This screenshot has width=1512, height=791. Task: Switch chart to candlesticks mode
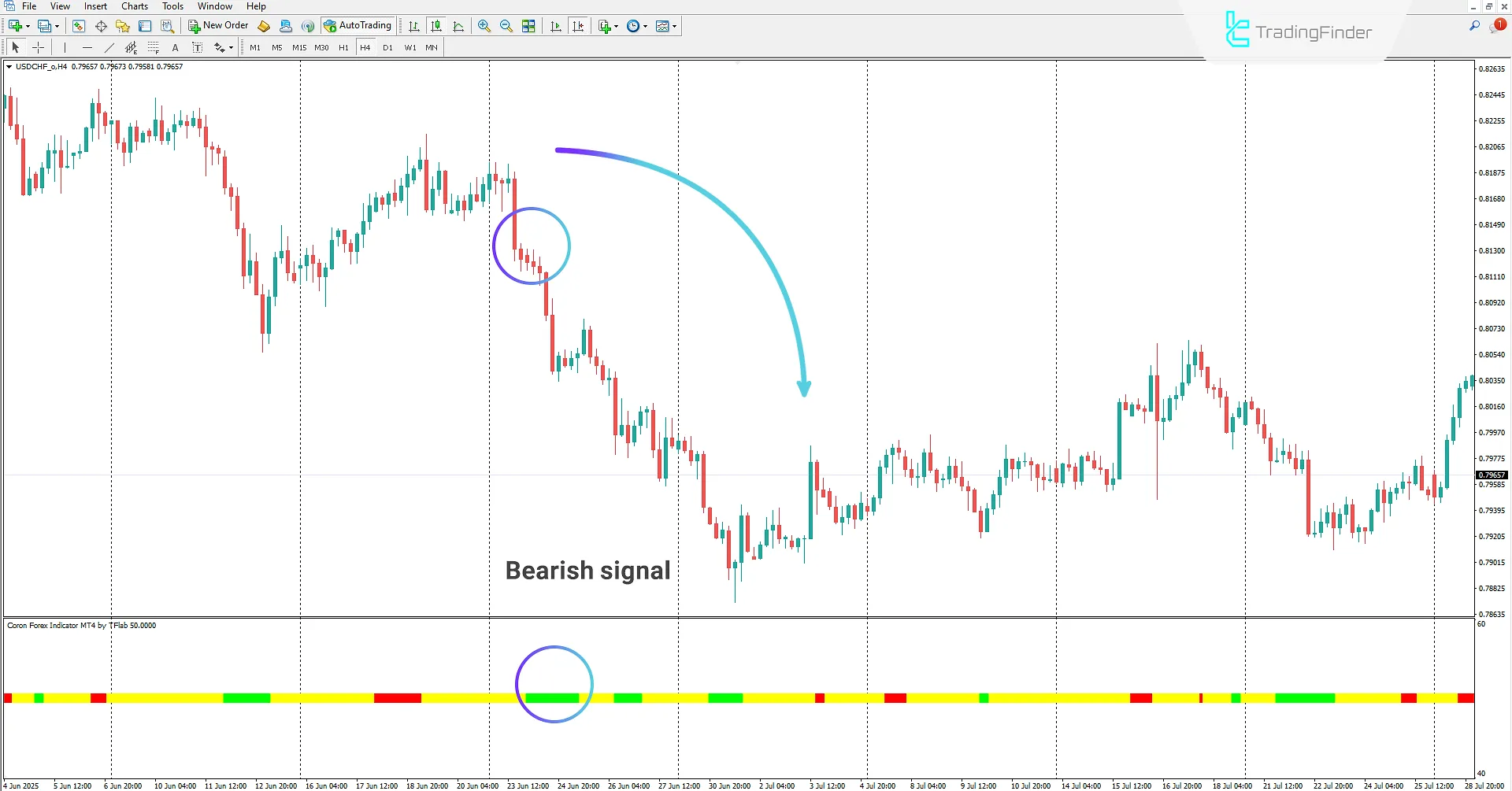click(435, 26)
